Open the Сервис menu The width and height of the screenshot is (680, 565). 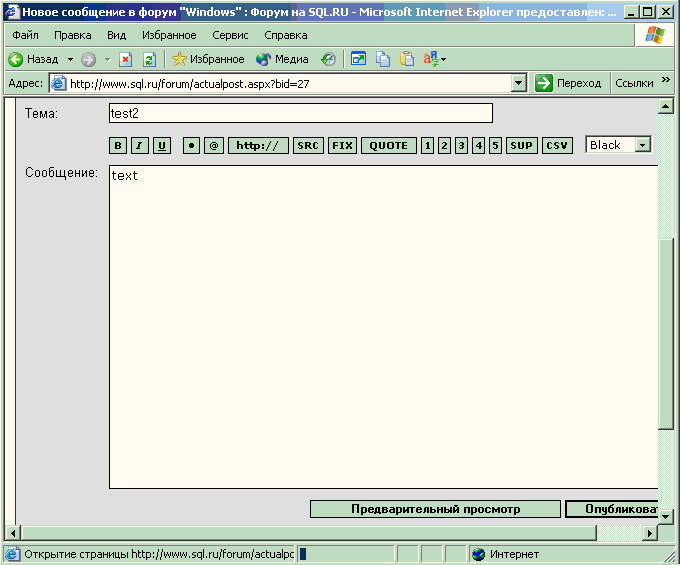pyautogui.click(x=230, y=35)
